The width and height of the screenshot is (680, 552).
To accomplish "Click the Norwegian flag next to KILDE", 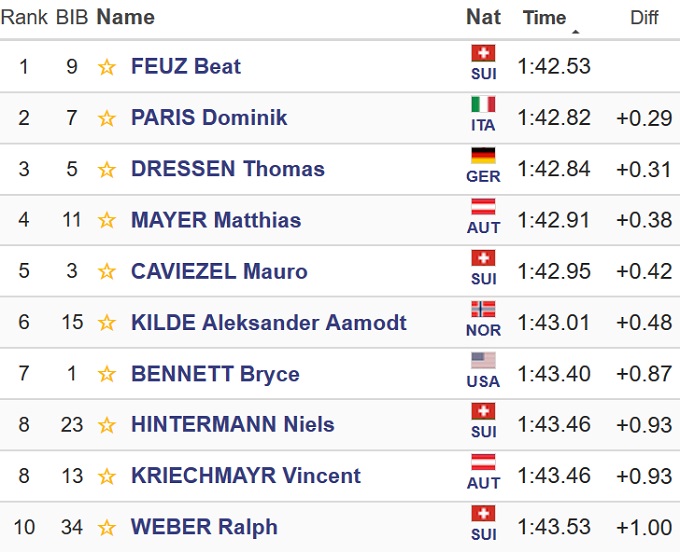I will tap(483, 310).
